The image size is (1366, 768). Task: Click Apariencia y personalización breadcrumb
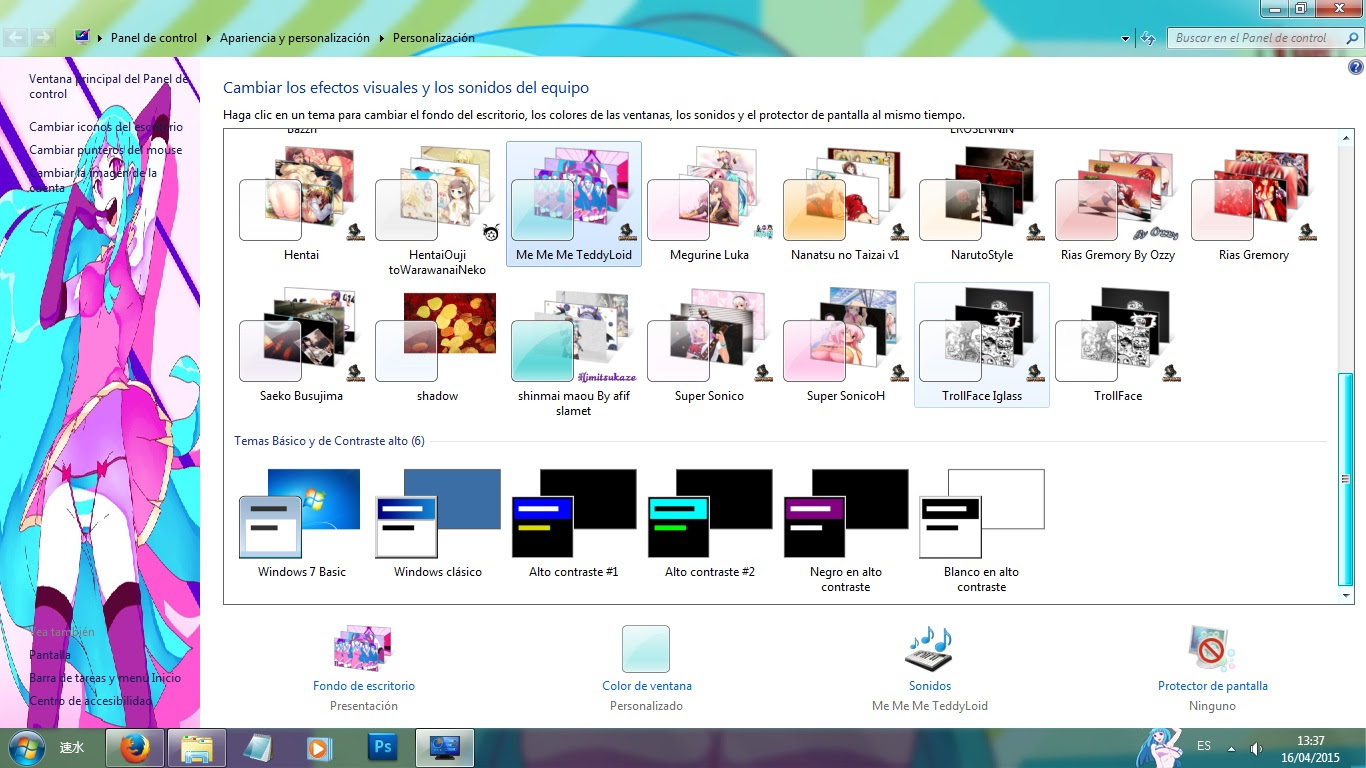pyautogui.click(x=295, y=38)
